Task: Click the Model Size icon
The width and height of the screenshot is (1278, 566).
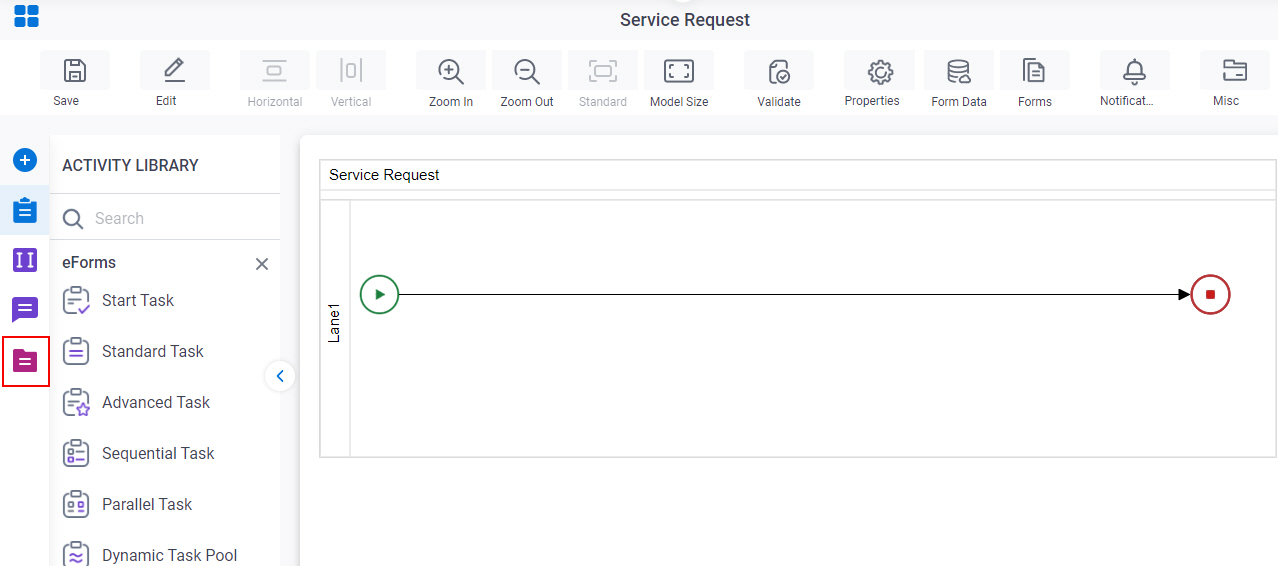Action: coord(679,70)
